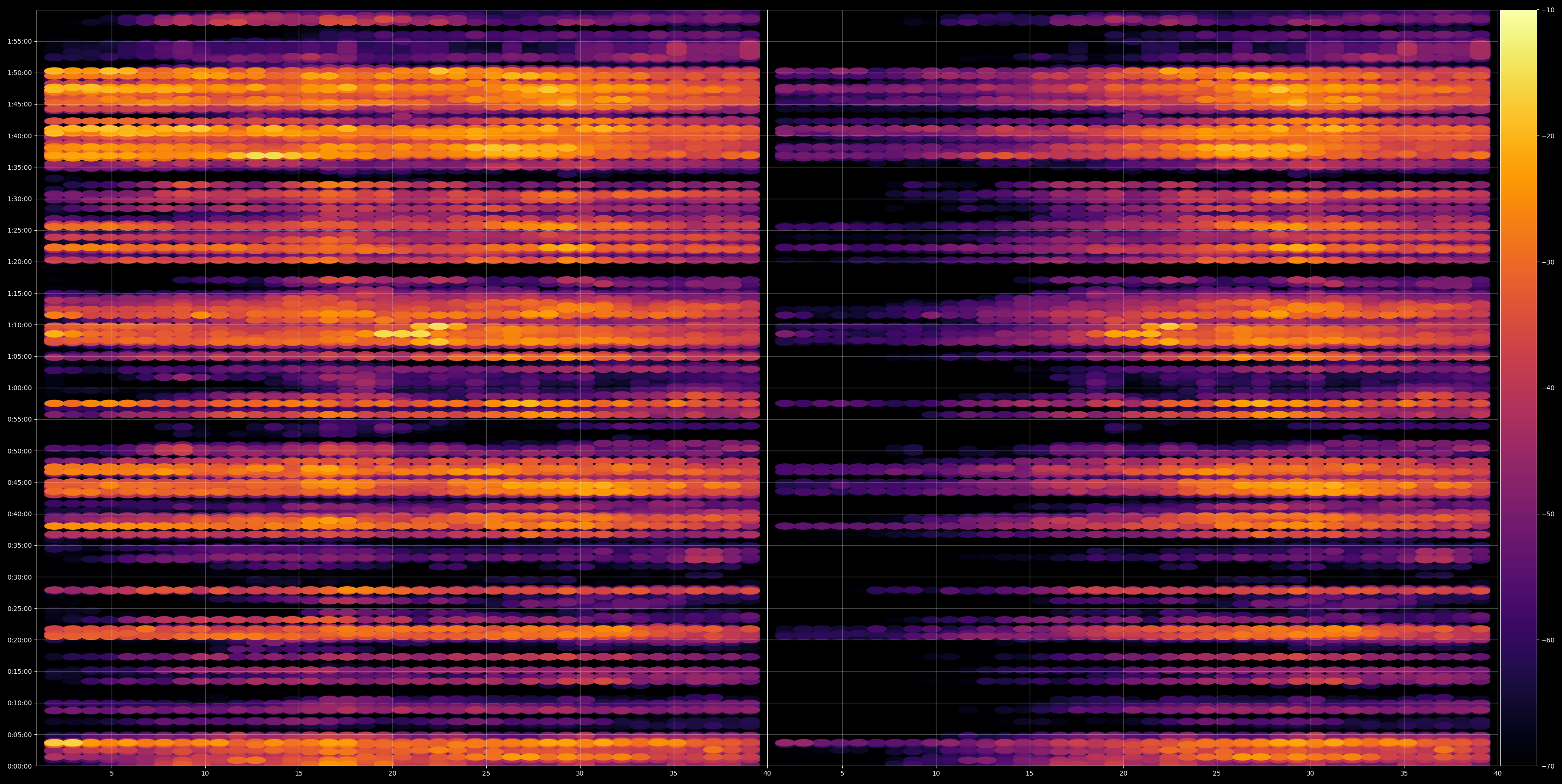Click the 0:30:00 y-axis tick label

pos(19,577)
